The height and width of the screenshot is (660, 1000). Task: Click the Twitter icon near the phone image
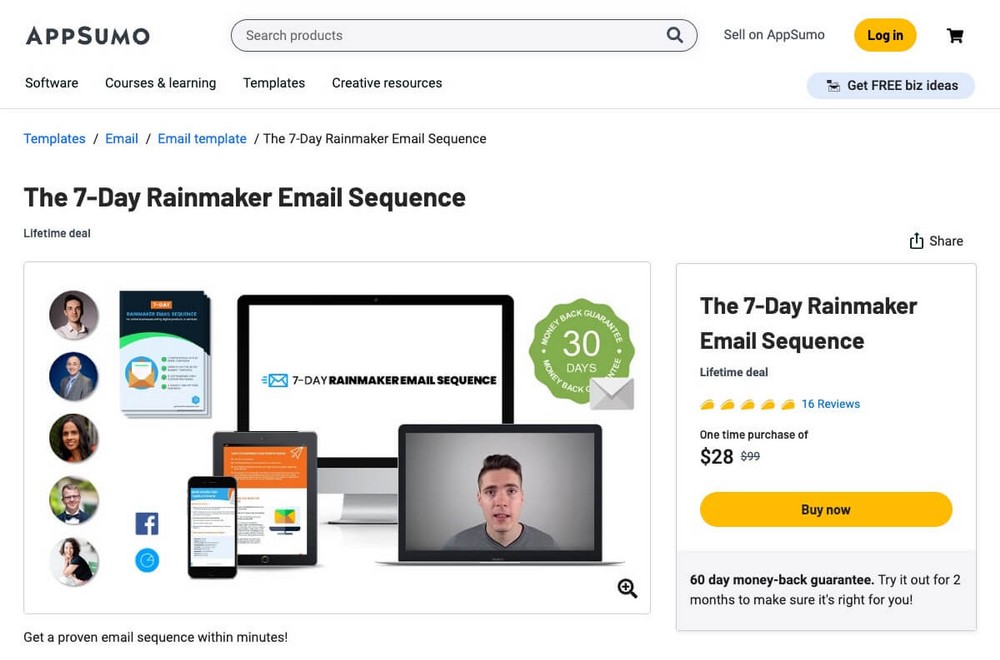click(x=147, y=562)
